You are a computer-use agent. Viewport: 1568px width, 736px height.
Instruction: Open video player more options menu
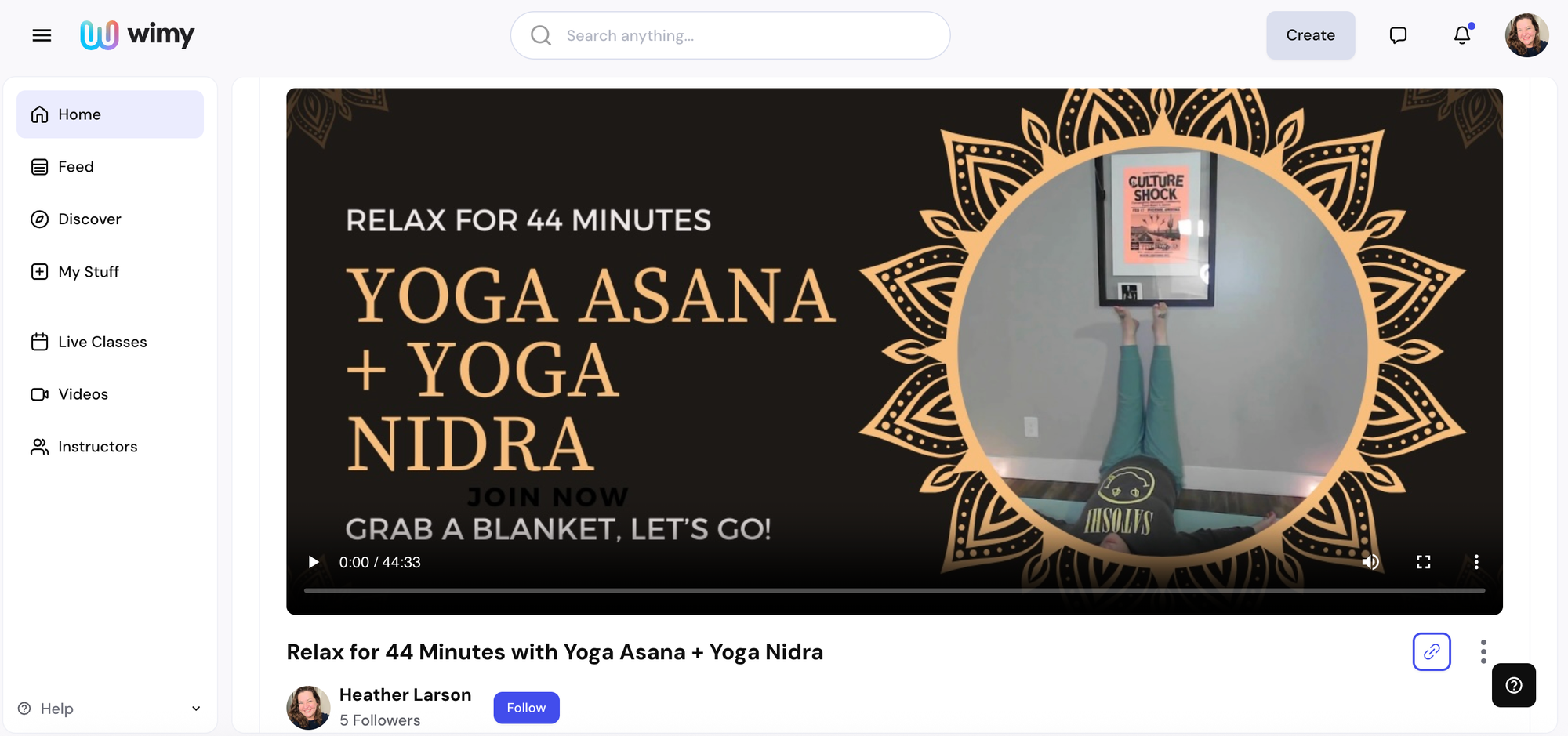1476,562
